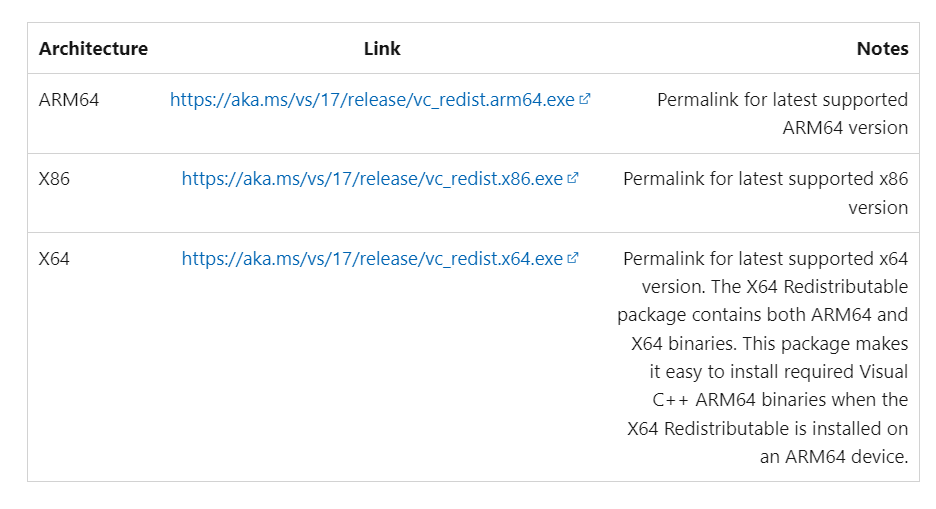Select the X86 architecture cell

54,179
